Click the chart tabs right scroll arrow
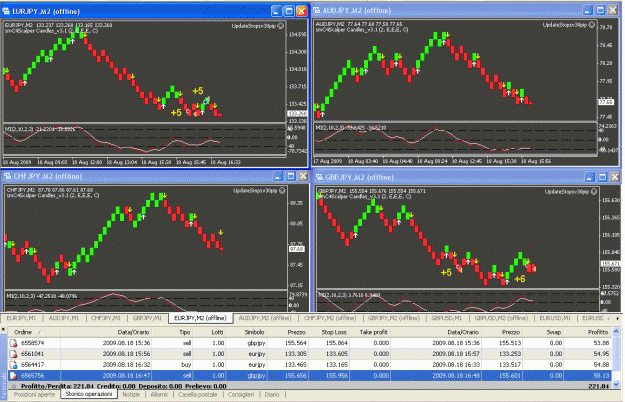This screenshot has width=625, height=402. click(618, 318)
